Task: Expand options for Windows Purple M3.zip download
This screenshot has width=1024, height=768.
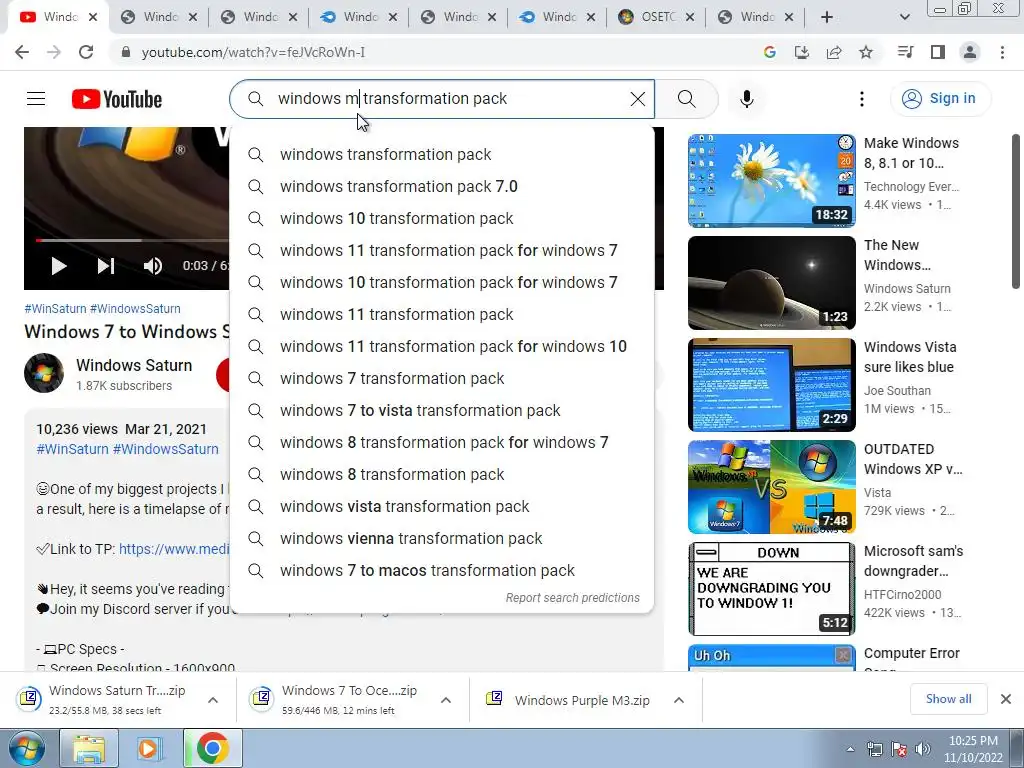Action: point(679,700)
